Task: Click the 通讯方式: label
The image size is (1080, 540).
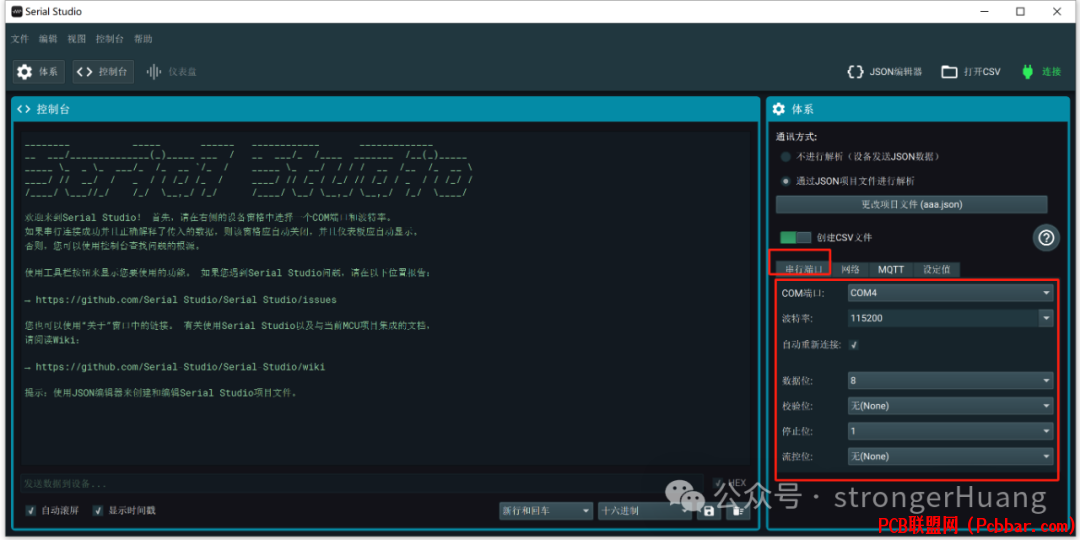Action: coord(796,137)
